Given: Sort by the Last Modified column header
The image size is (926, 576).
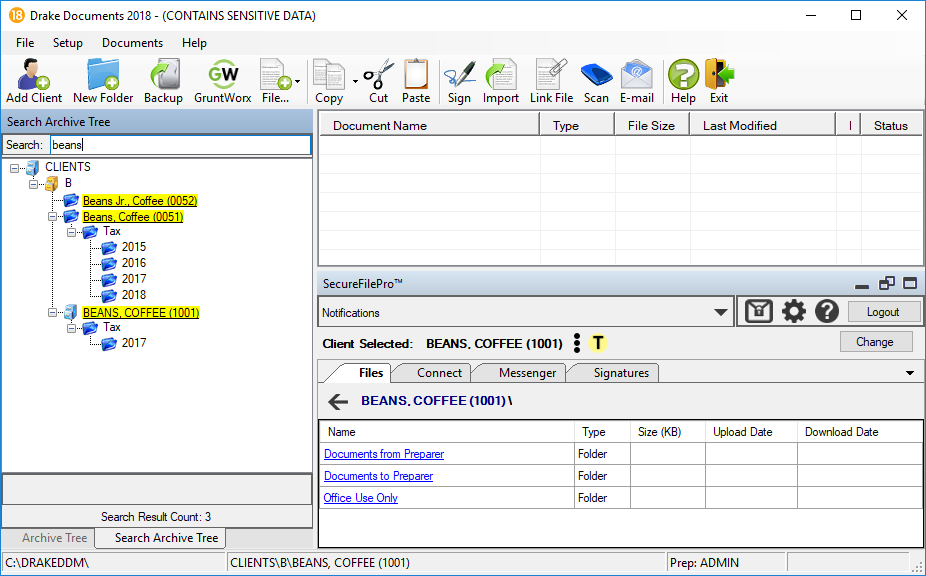Looking at the screenshot, I should tap(762, 125).
